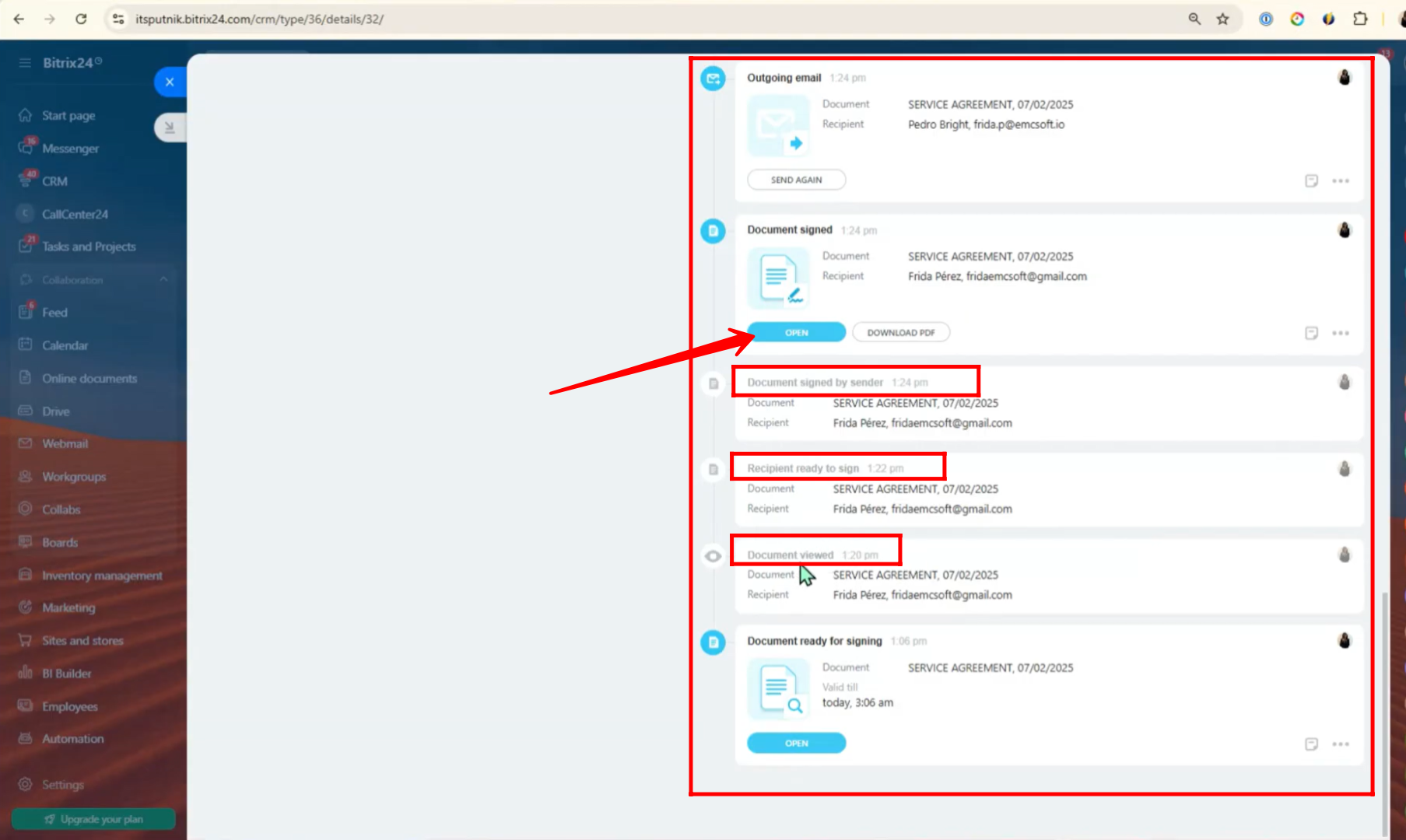Add note to Document signed entry
This screenshot has height=840, width=1406.
pos(1311,333)
